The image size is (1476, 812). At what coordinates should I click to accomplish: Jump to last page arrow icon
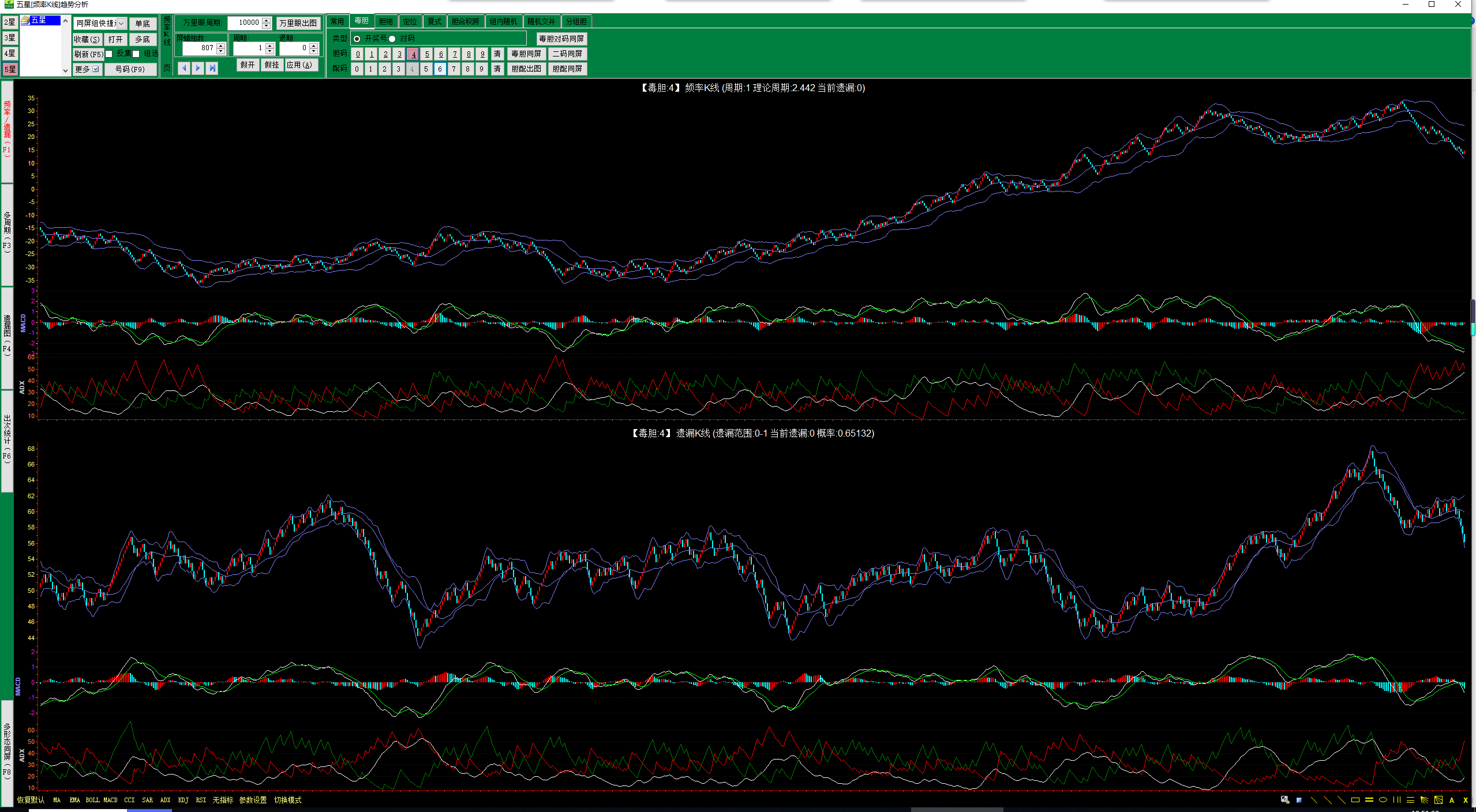click(x=212, y=68)
